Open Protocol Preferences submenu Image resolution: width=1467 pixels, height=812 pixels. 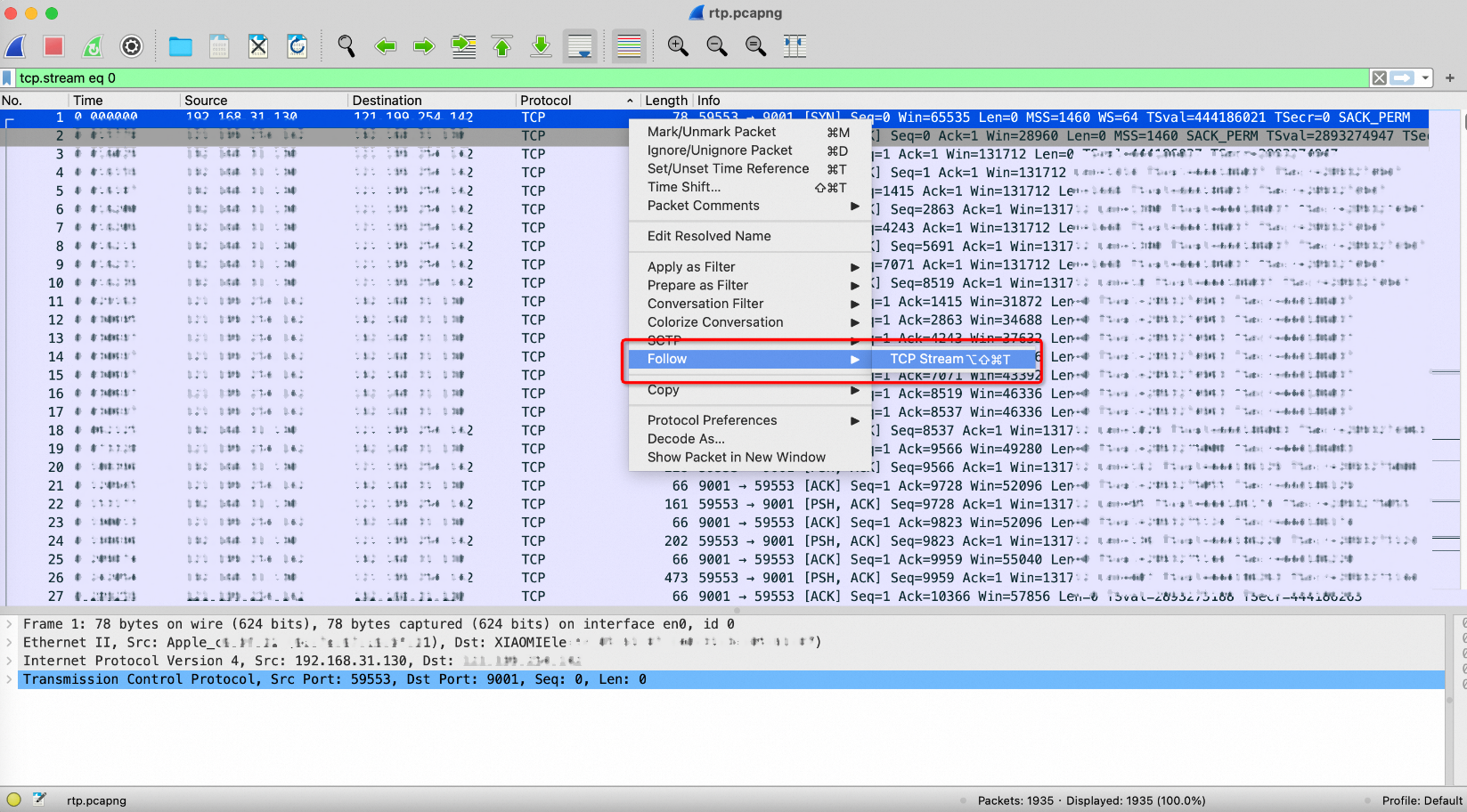pyautogui.click(x=749, y=420)
